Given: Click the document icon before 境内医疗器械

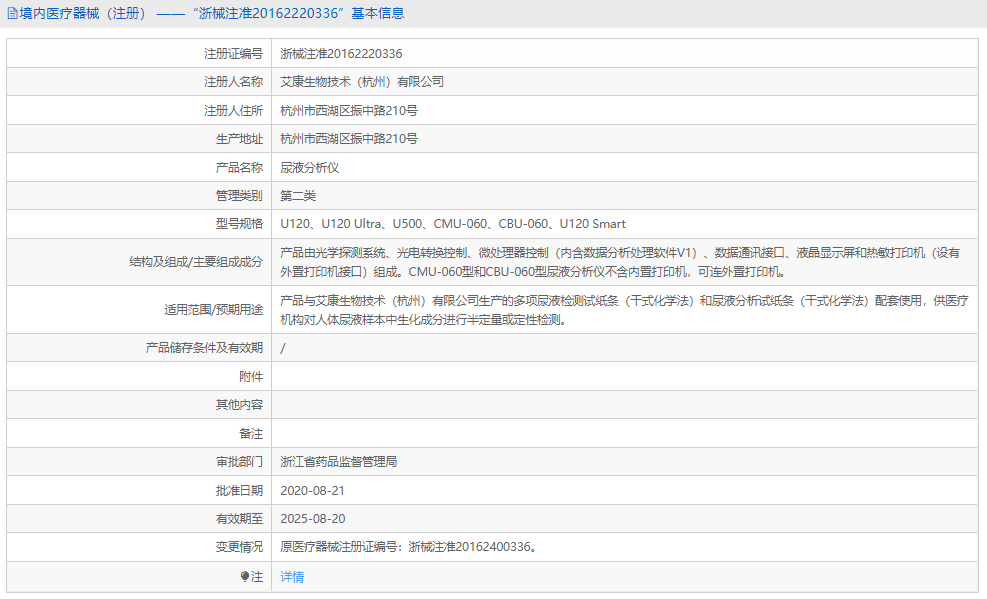Looking at the screenshot, I should click(x=12, y=13).
